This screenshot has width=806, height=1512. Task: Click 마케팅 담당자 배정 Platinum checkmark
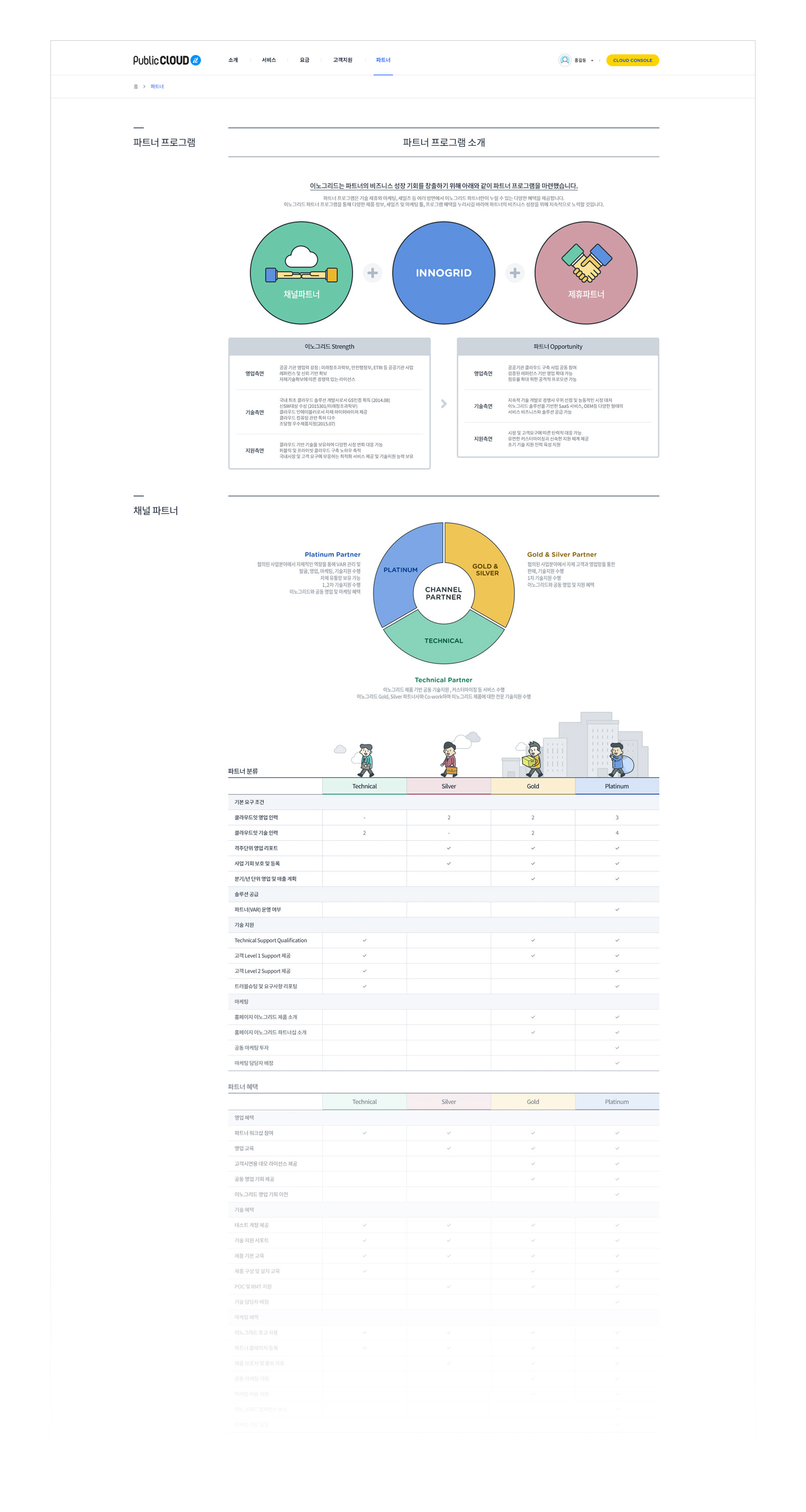[617, 1063]
